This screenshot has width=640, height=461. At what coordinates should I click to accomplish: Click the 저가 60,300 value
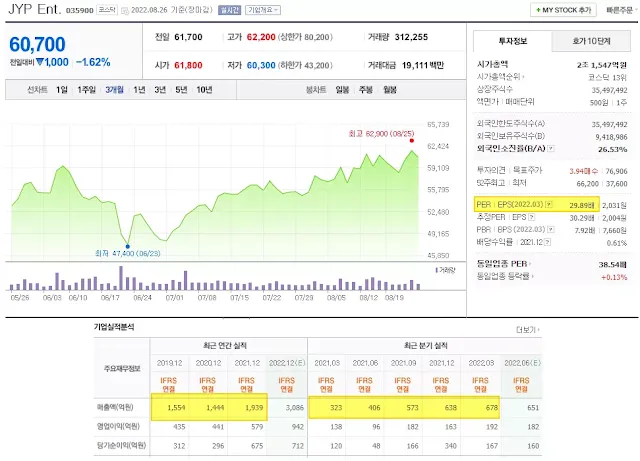pos(261,65)
